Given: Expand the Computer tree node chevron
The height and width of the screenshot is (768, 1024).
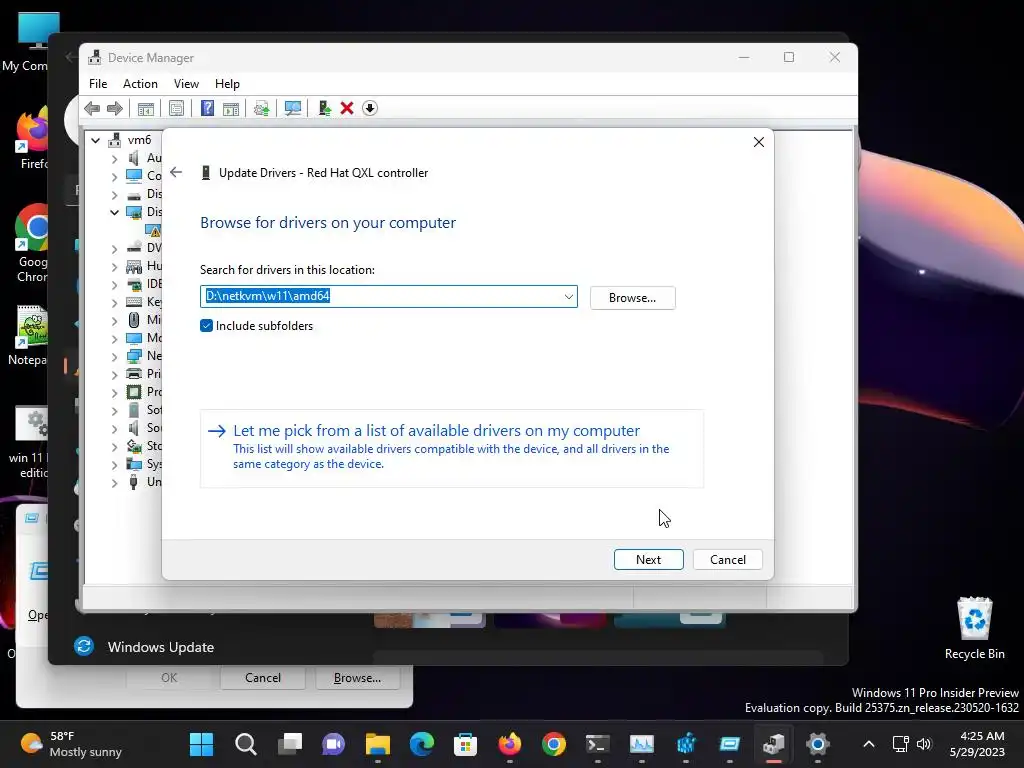Looking at the screenshot, I should pyautogui.click(x=114, y=176).
